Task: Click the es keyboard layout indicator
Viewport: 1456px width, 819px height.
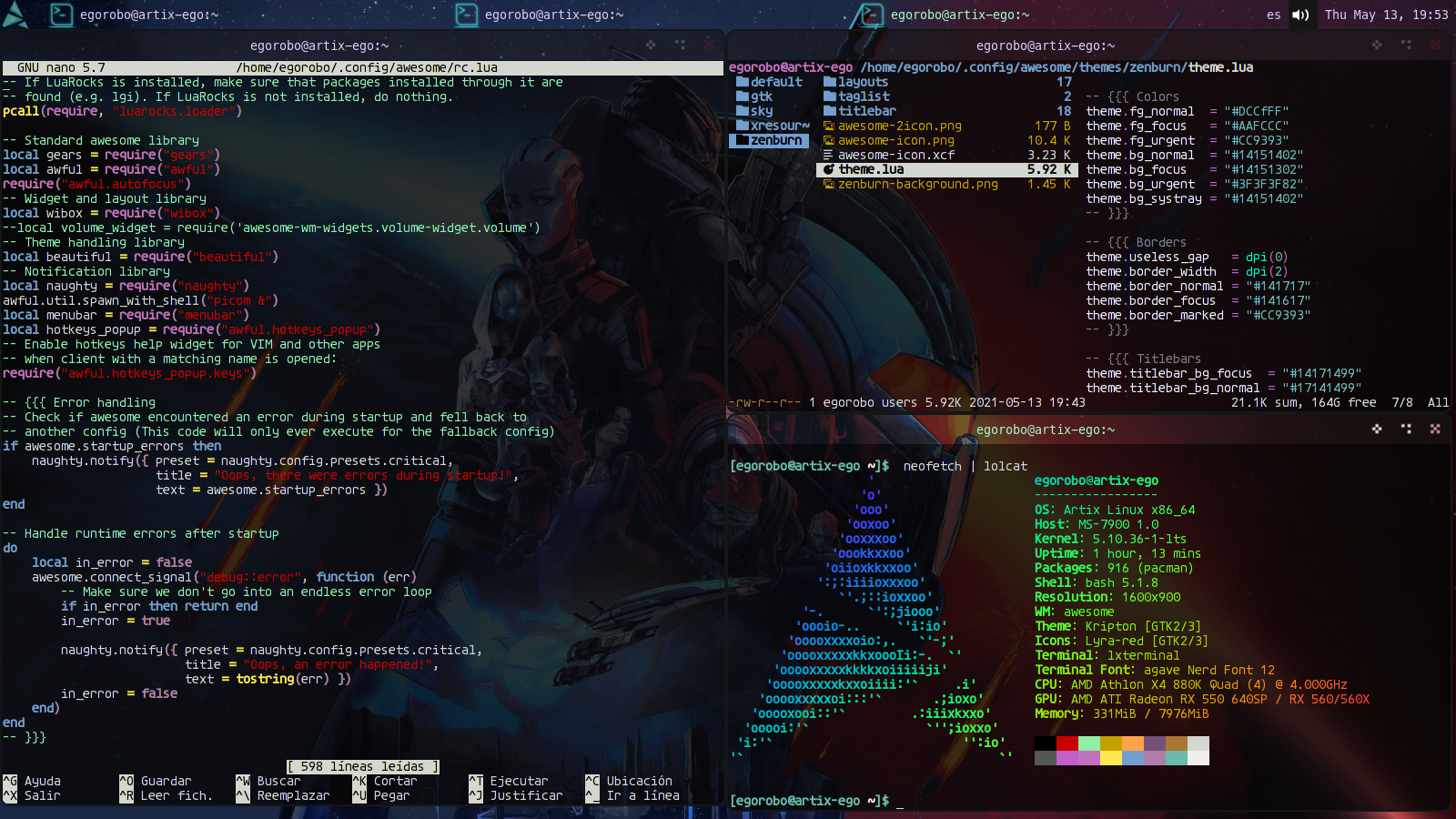Action: (1273, 15)
